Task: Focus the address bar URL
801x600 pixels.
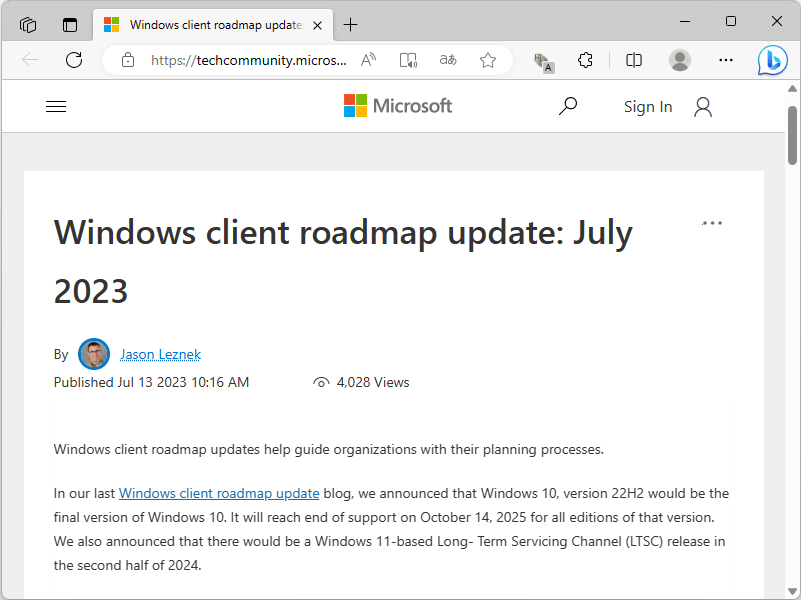Action: (x=249, y=60)
